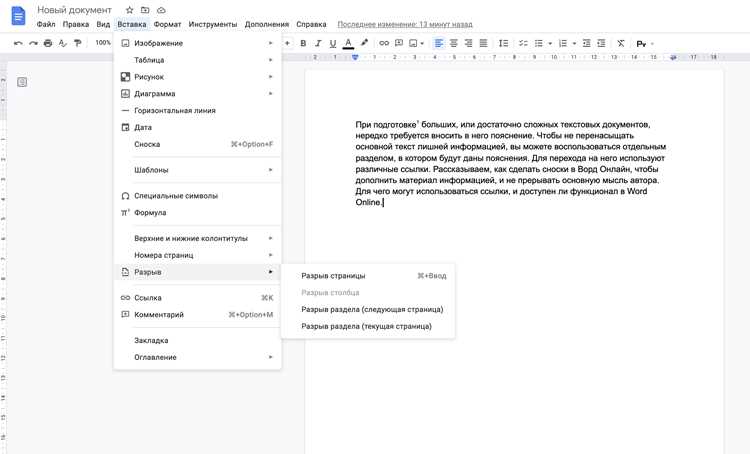
Task: Clear formatting with the toolbar icon
Action: coord(621,43)
